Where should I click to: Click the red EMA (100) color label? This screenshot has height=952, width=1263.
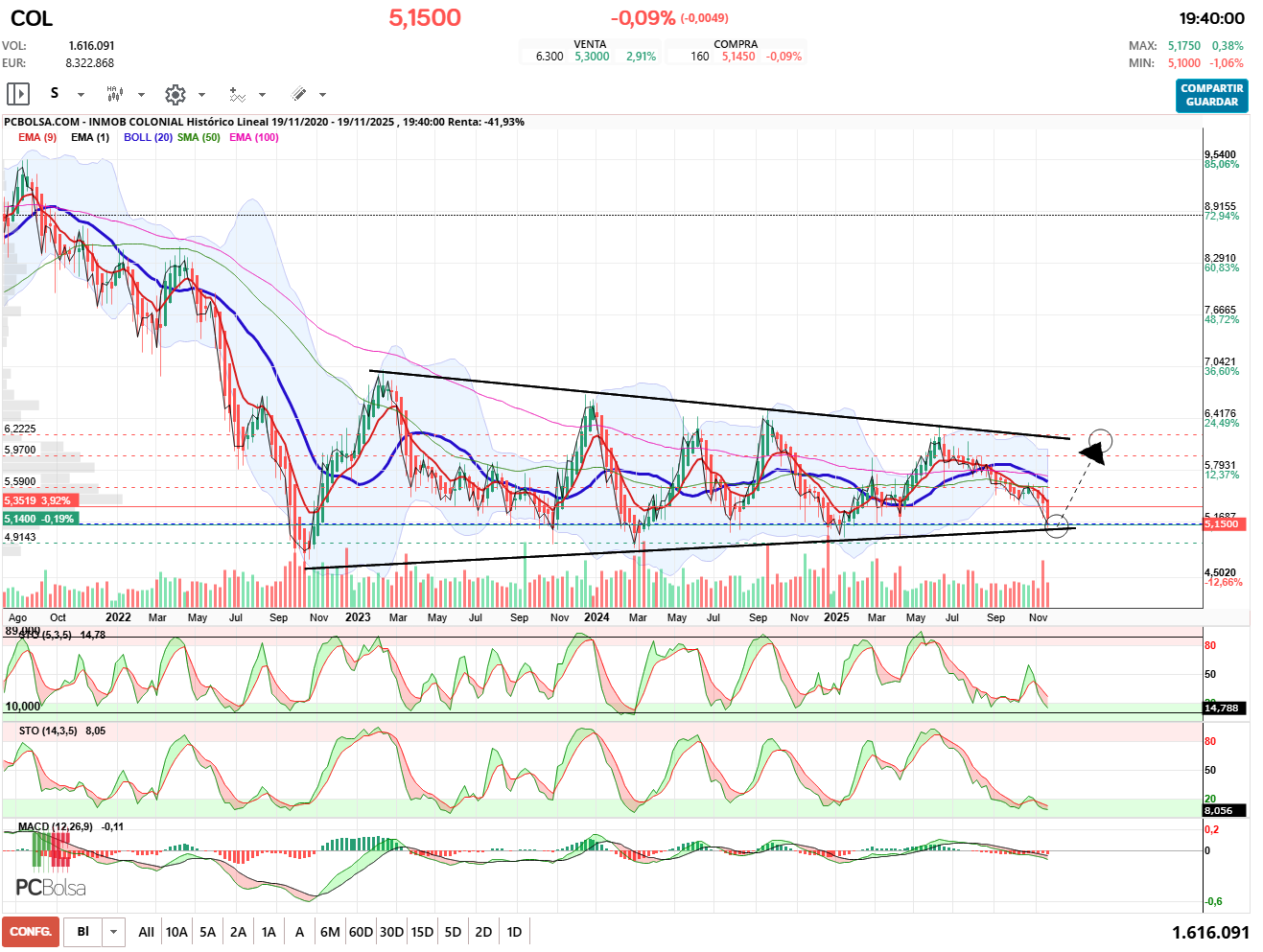[x=254, y=137]
